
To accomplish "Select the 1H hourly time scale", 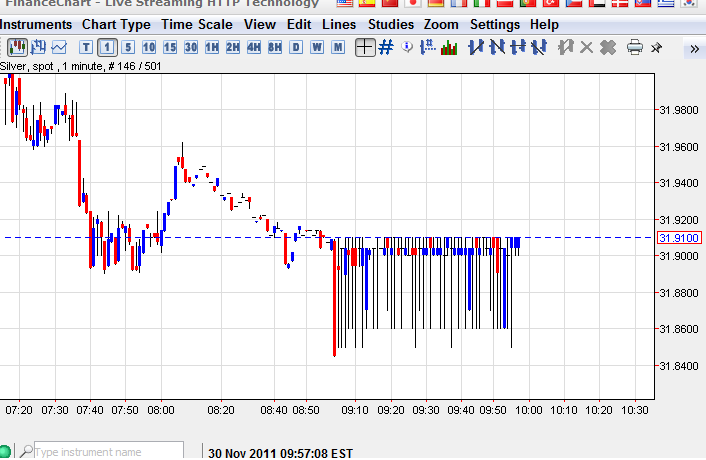I will [x=212, y=46].
